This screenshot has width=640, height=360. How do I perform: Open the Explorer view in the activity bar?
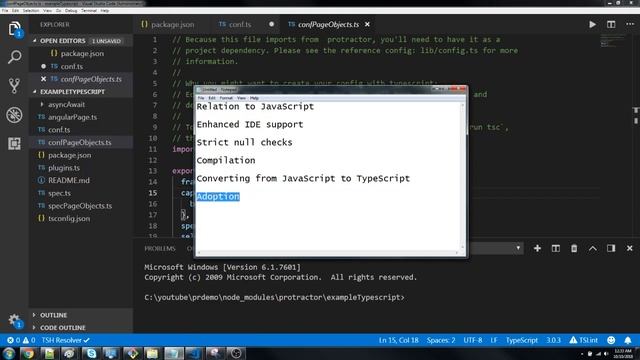click(x=14, y=29)
